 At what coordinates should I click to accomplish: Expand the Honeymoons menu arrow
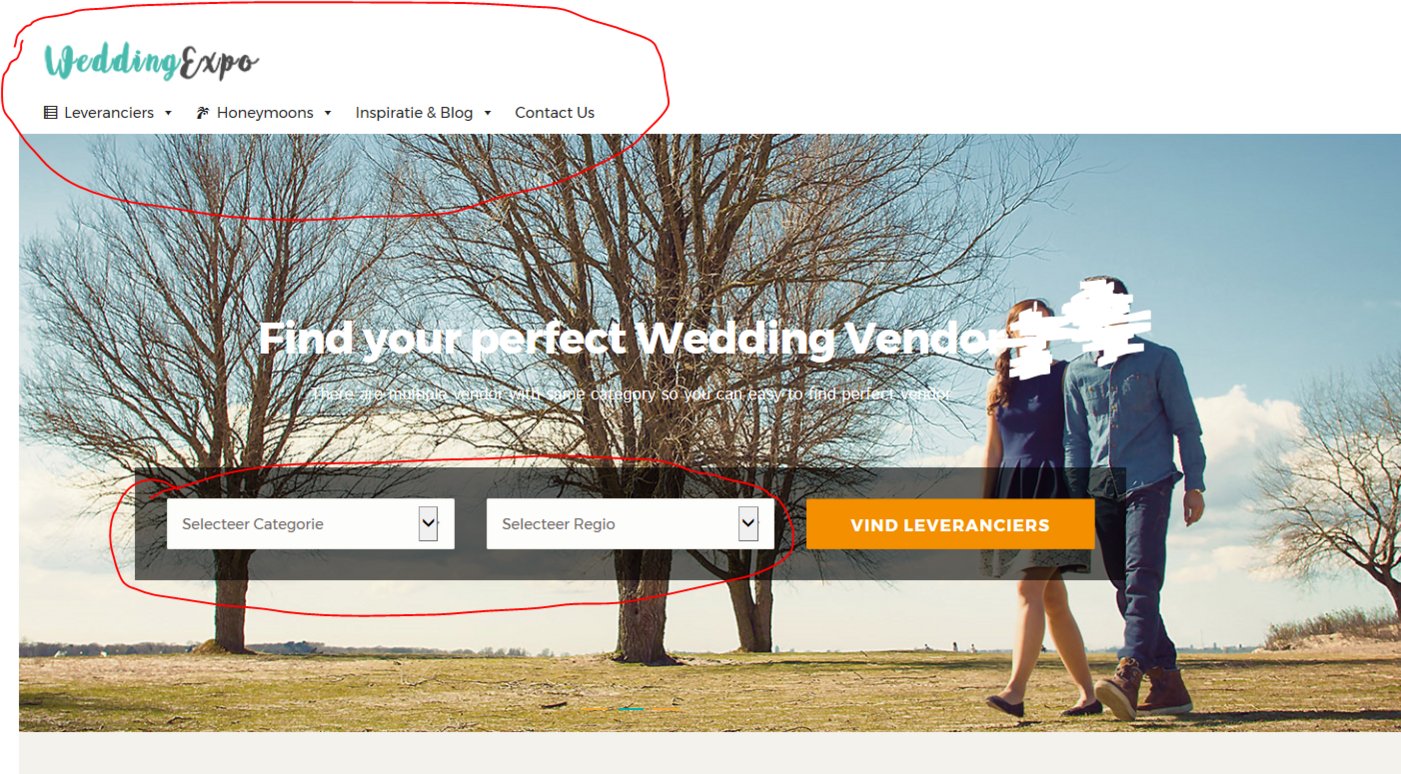click(327, 113)
